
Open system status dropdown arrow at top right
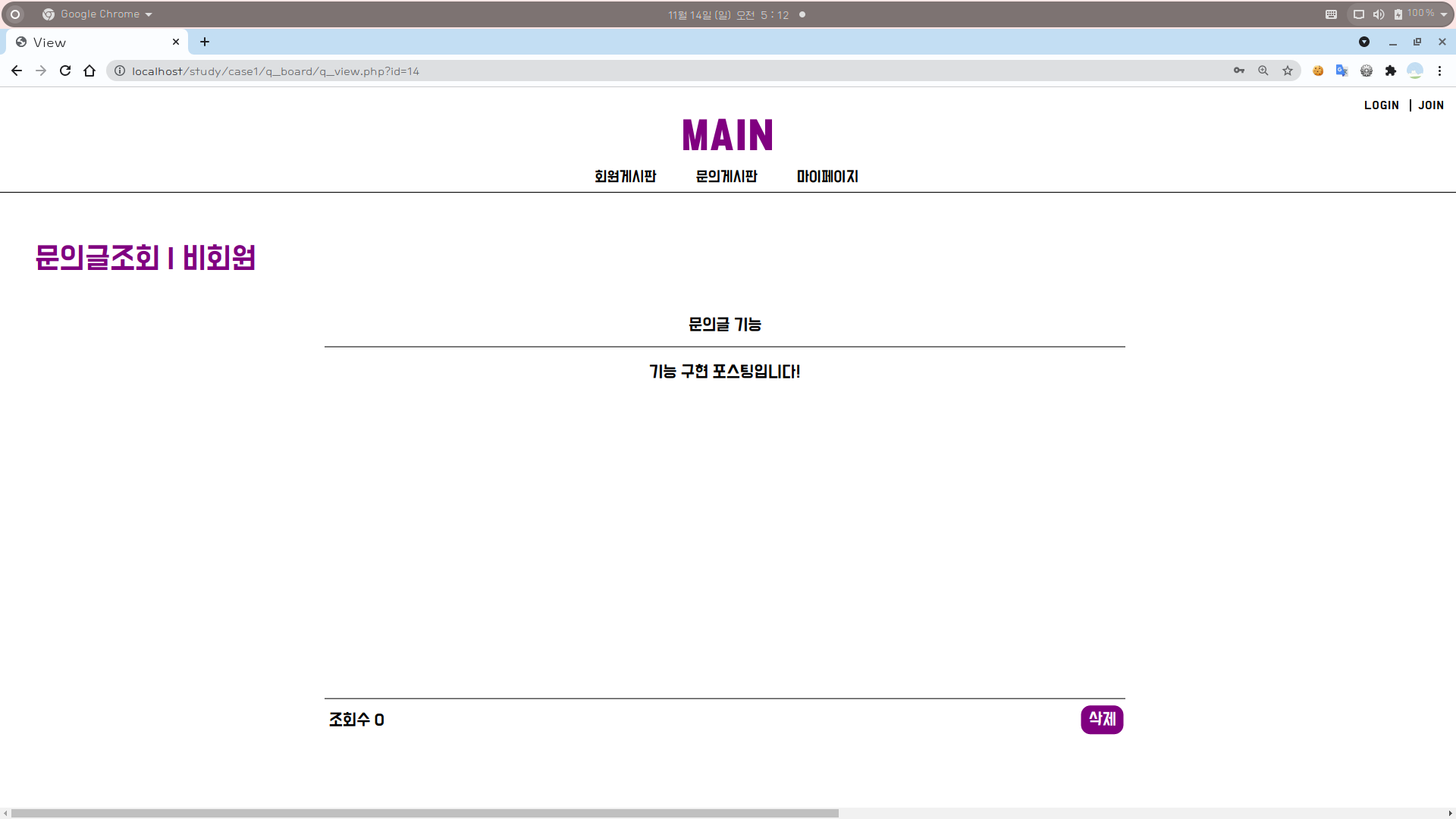pos(1444,14)
